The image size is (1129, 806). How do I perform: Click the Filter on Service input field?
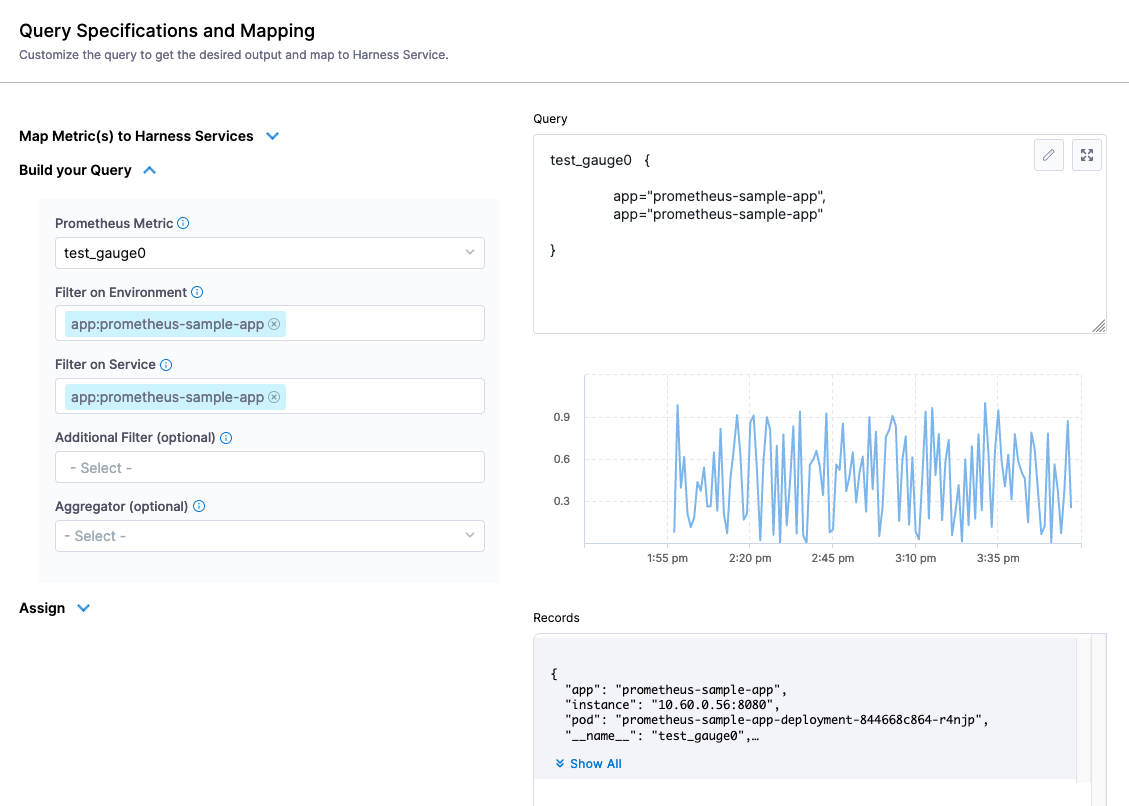point(380,397)
